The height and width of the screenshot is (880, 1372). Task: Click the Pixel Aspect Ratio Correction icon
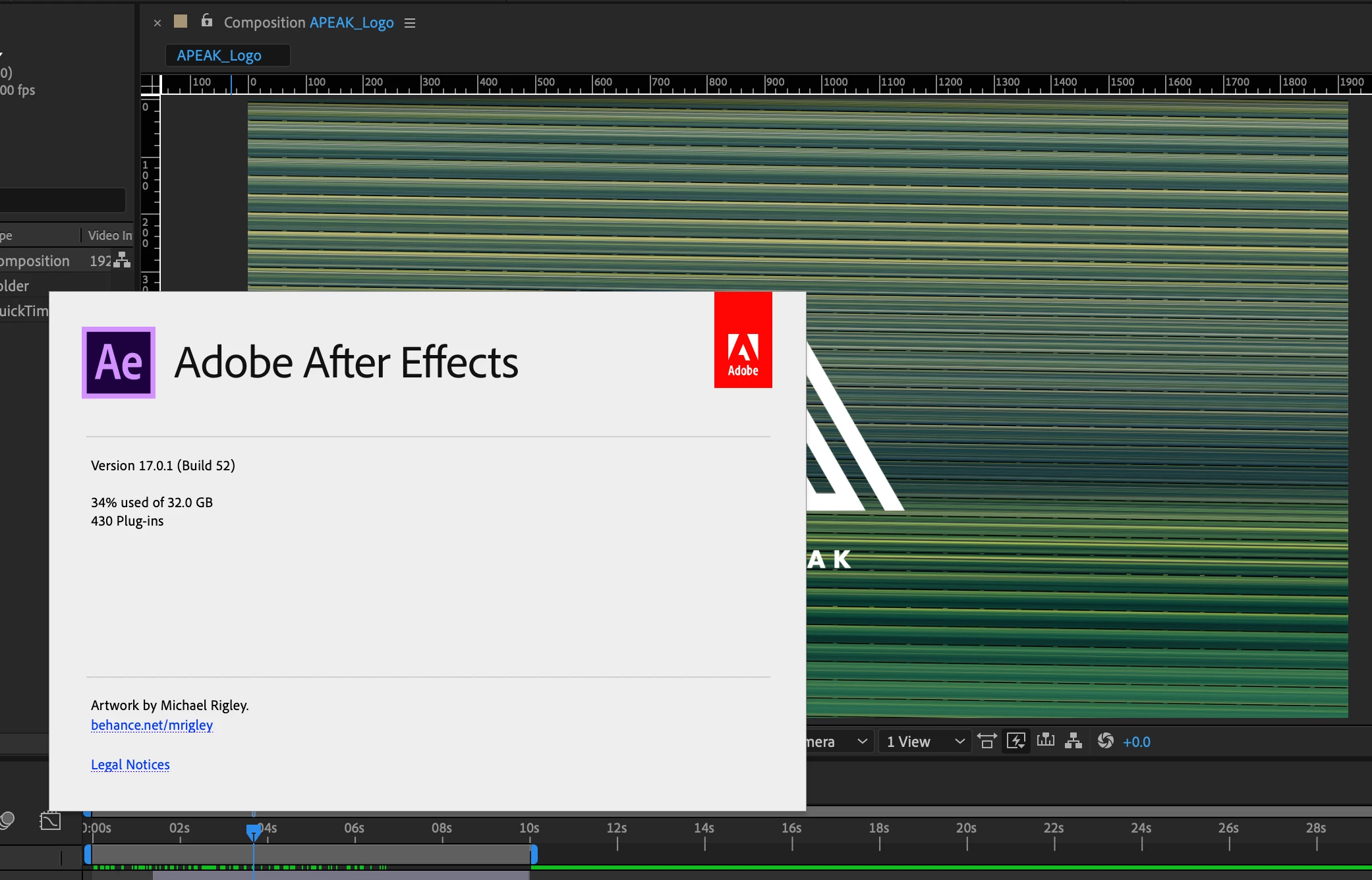coord(986,741)
